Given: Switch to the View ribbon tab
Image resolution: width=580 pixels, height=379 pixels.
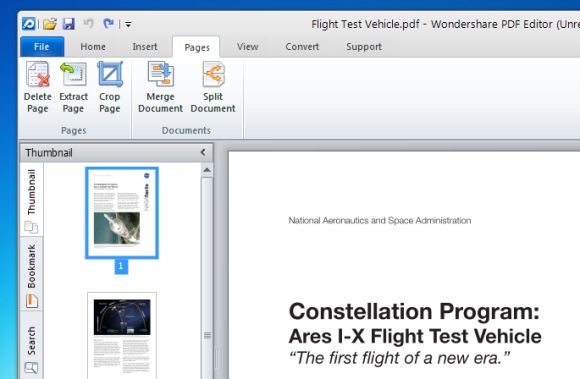Looking at the screenshot, I should click(x=247, y=47).
